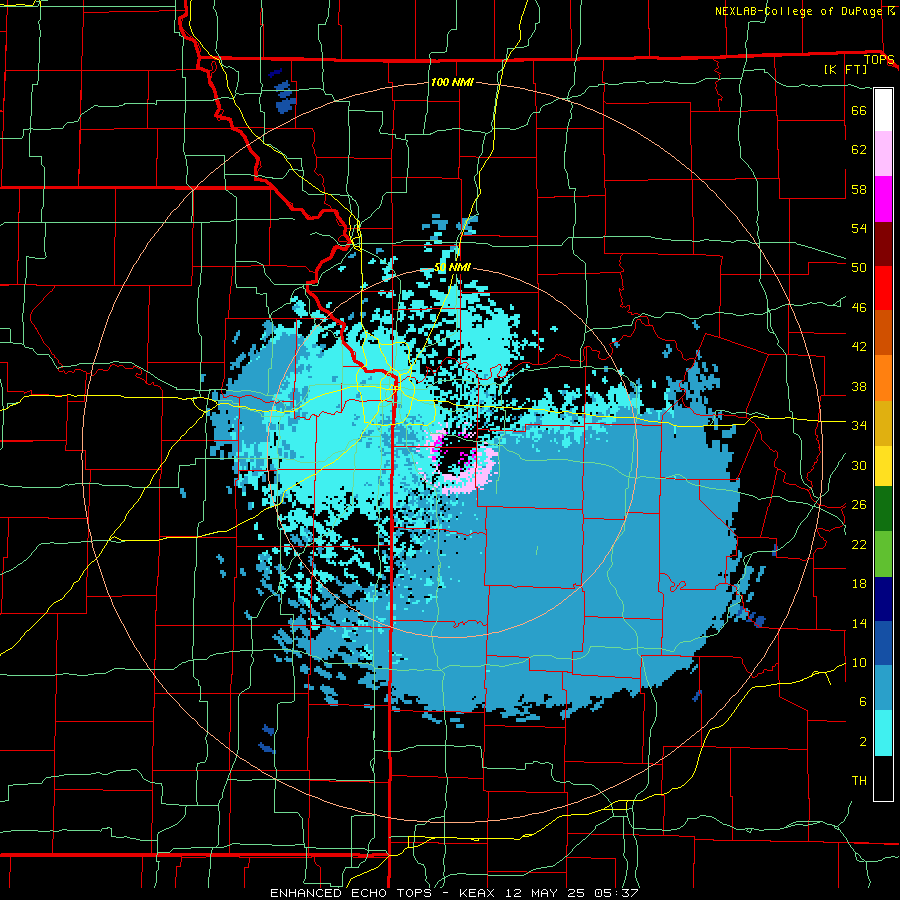
Task: Click the '50 NMI' range ring label
Action: (x=453, y=267)
